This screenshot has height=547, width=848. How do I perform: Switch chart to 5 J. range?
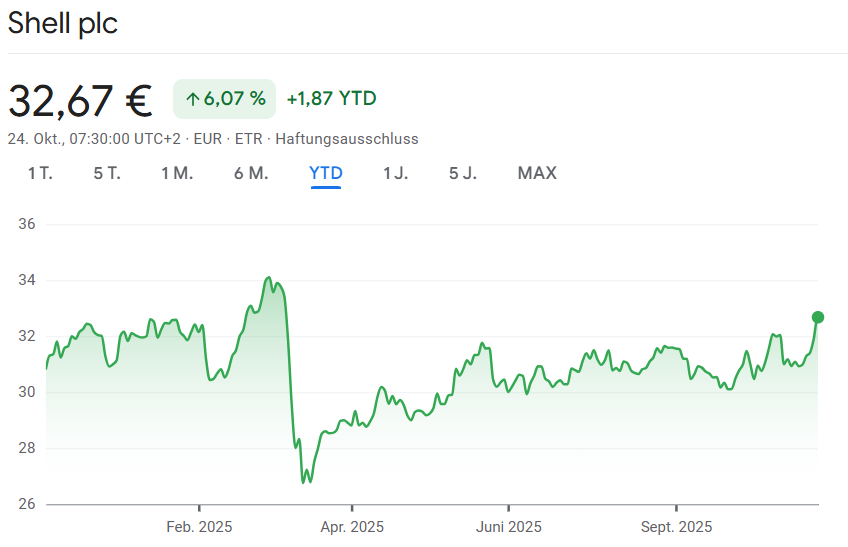(463, 173)
